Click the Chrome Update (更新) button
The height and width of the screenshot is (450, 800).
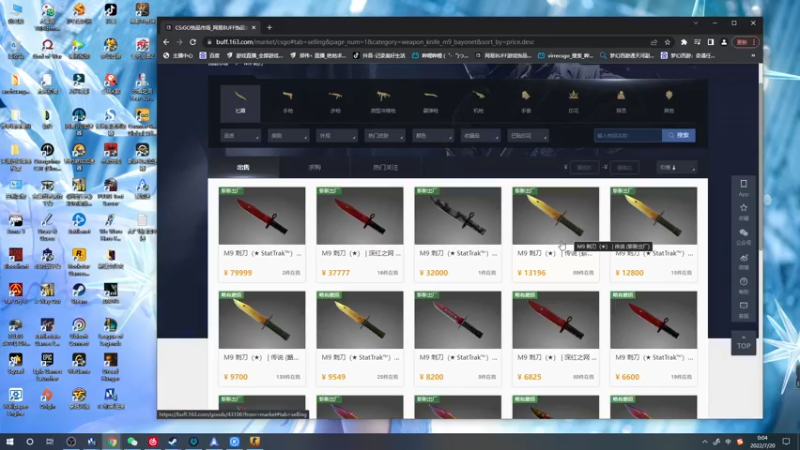tap(745, 42)
